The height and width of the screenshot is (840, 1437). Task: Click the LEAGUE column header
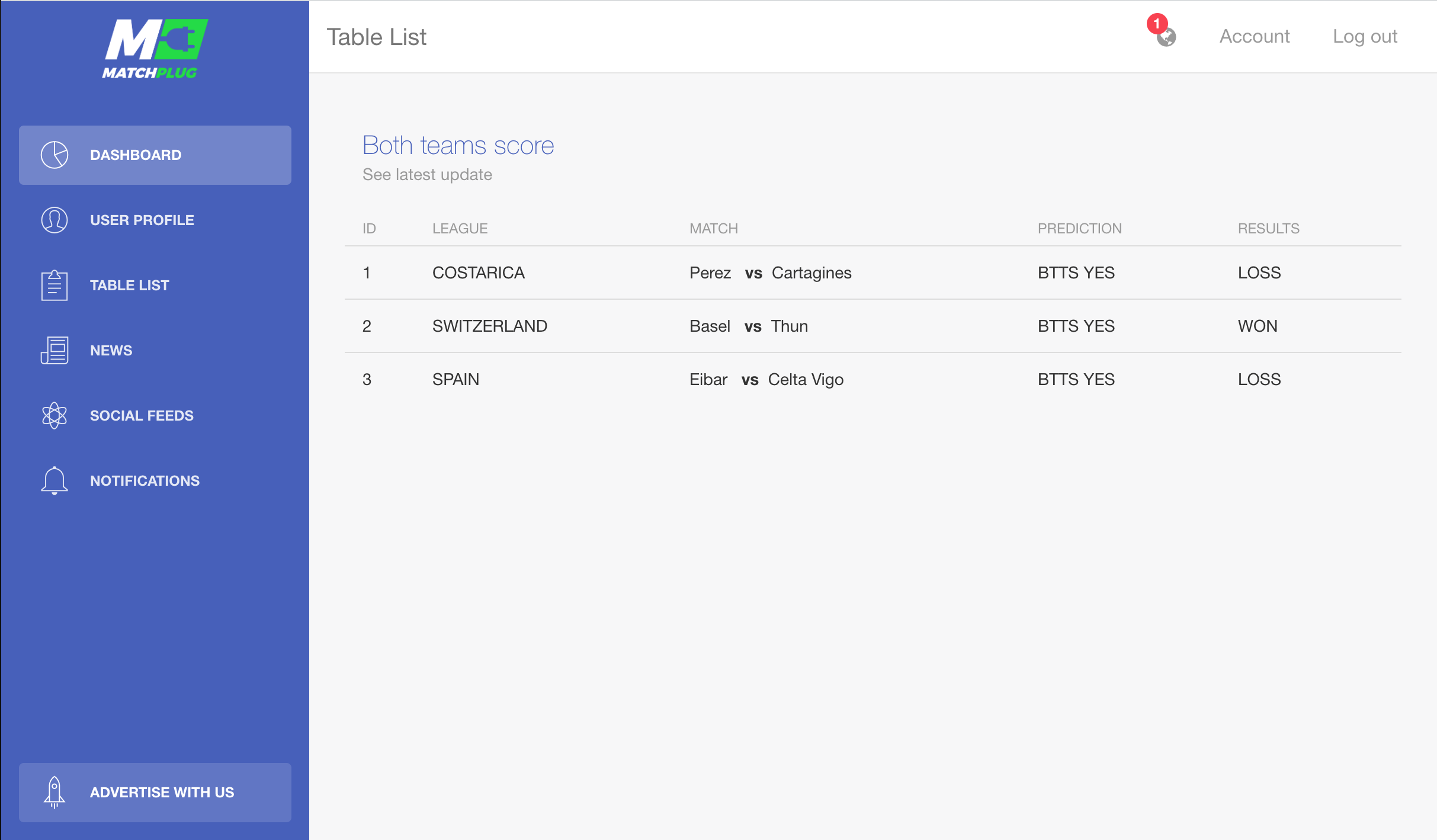[460, 228]
